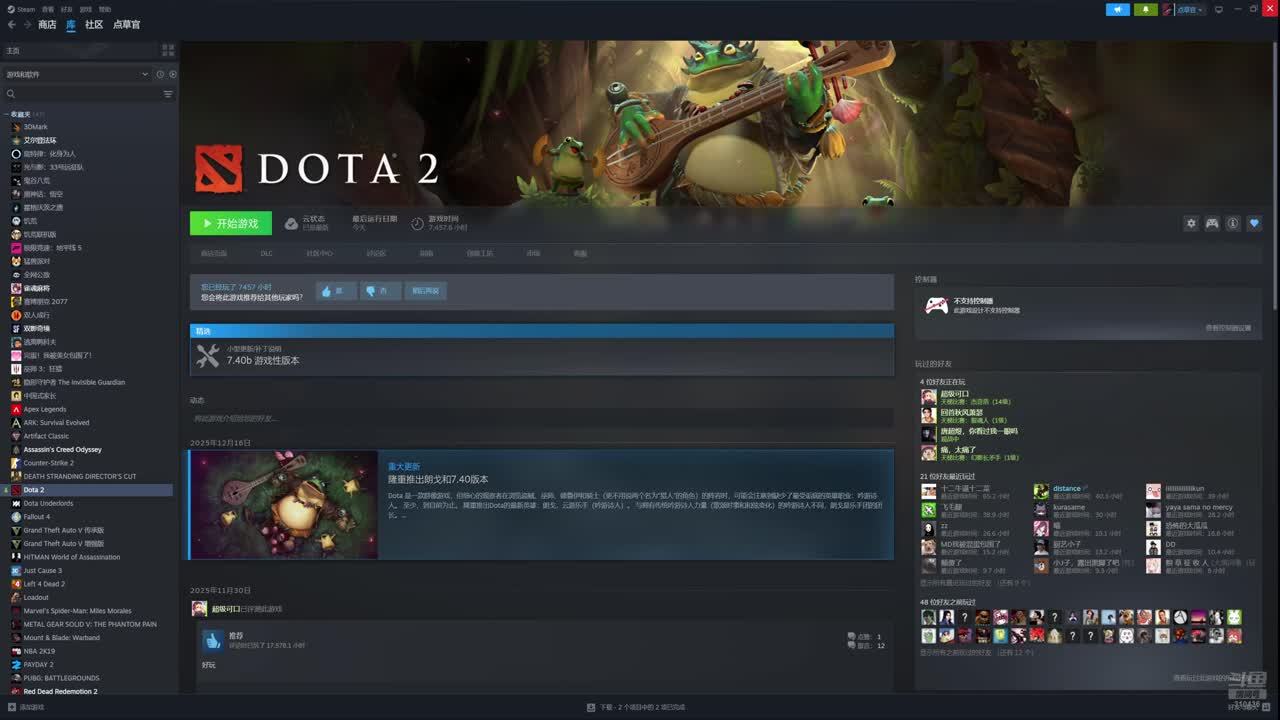The width and height of the screenshot is (1280, 720).
Task: Click the recent activity clock filter icon
Action: point(160,74)
